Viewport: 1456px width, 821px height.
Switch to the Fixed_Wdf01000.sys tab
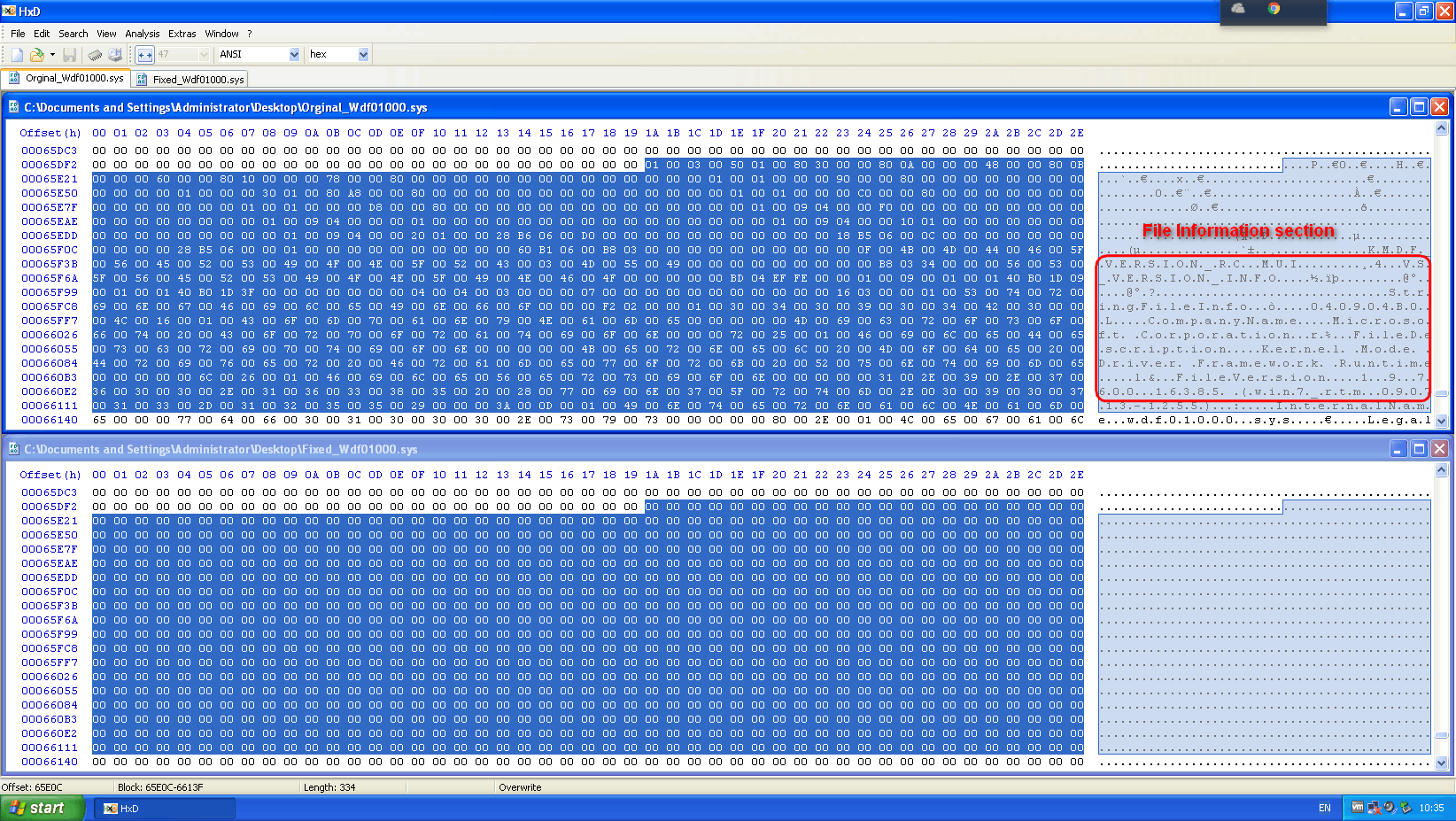pos(190,80)
